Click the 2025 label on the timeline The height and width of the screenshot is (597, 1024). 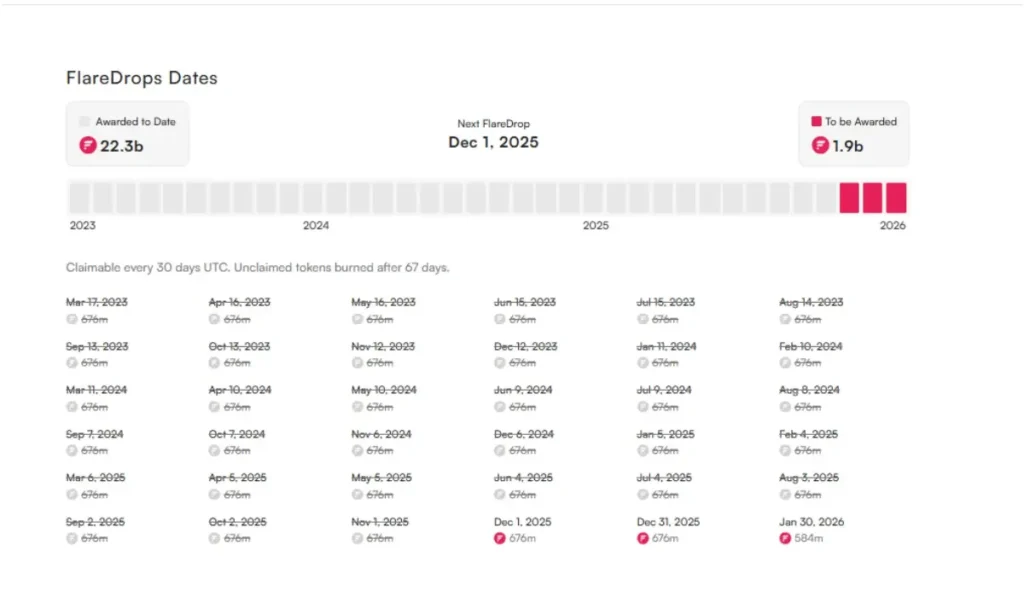(x=596, y=226)
